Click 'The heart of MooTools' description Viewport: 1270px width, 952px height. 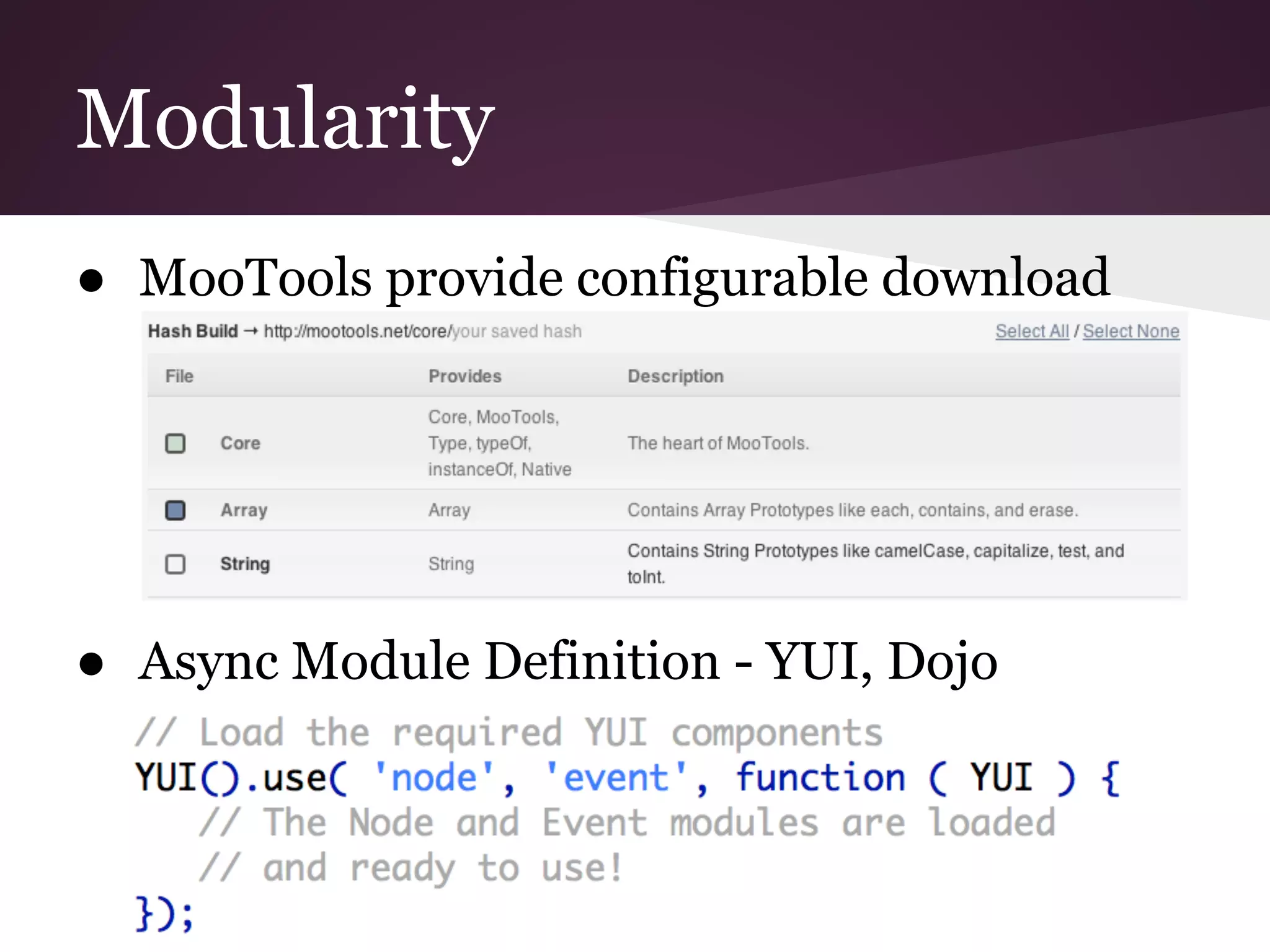click(718, 444)
